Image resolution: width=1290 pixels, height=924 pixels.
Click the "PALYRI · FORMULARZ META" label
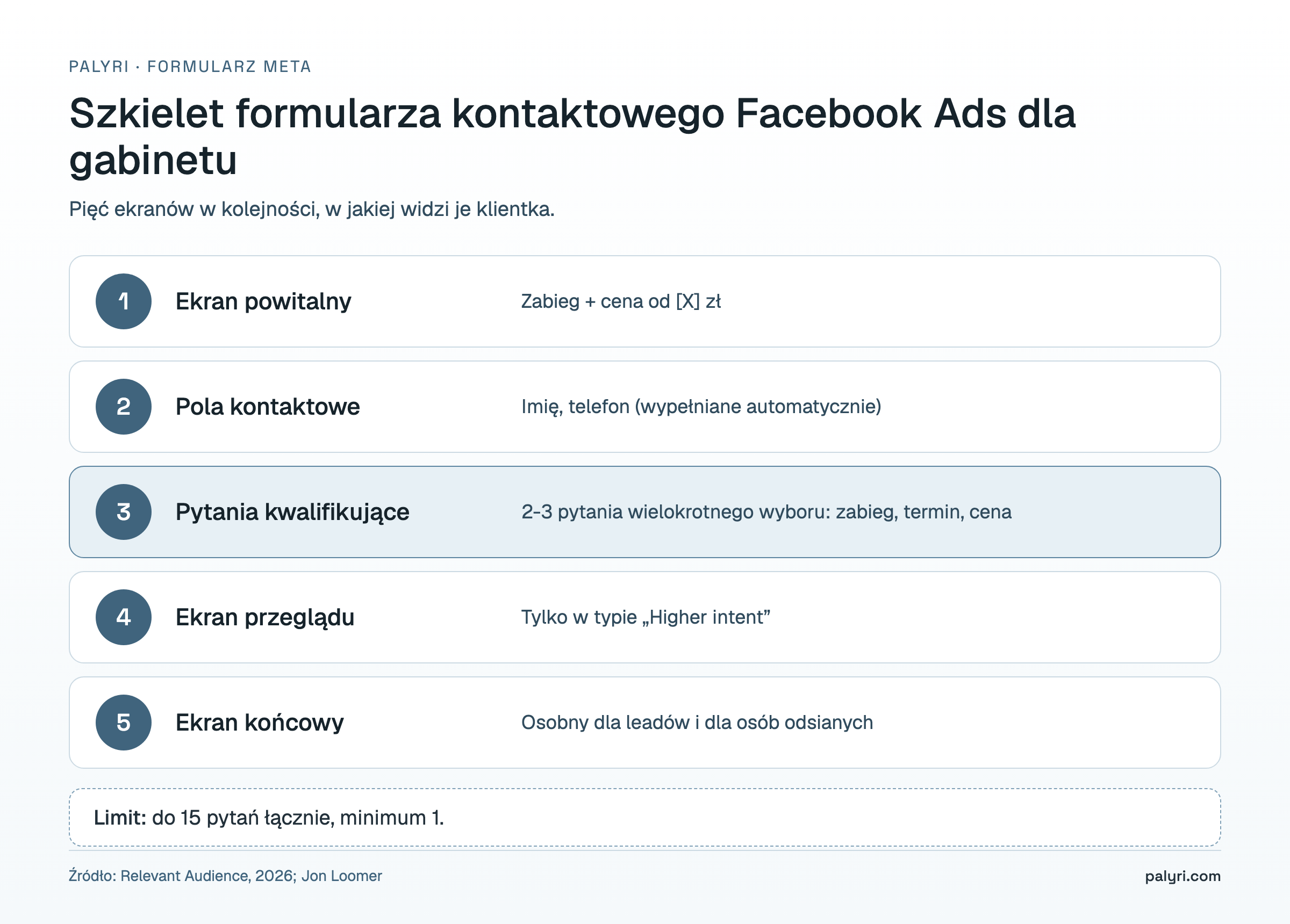click(190, 67)
